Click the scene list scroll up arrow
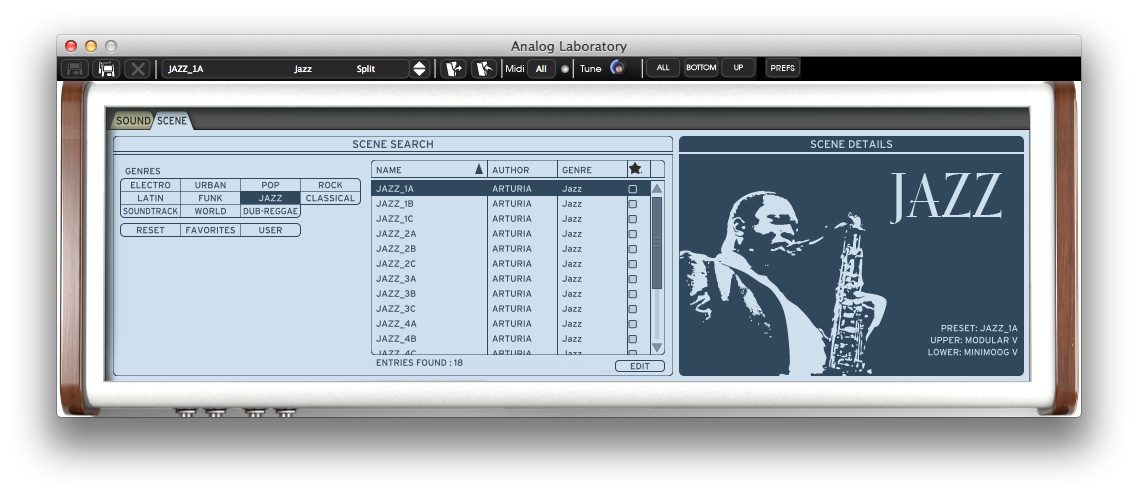The width and height of the screenshot is (1138, 496). point(657,189)
